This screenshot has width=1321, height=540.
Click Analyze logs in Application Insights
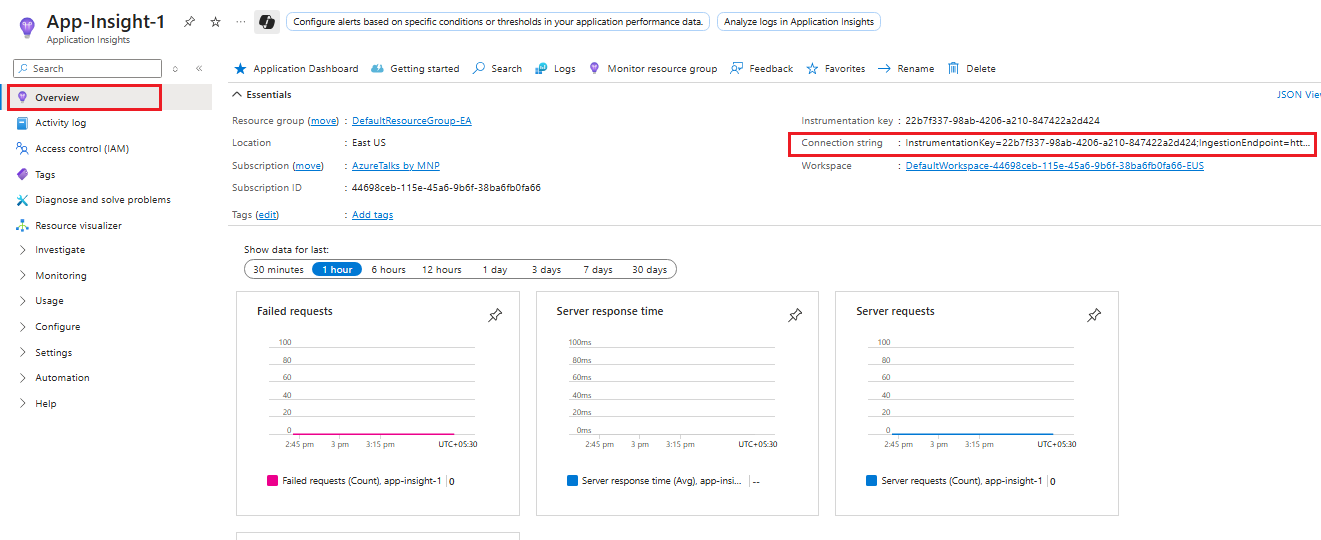(798, 22)
